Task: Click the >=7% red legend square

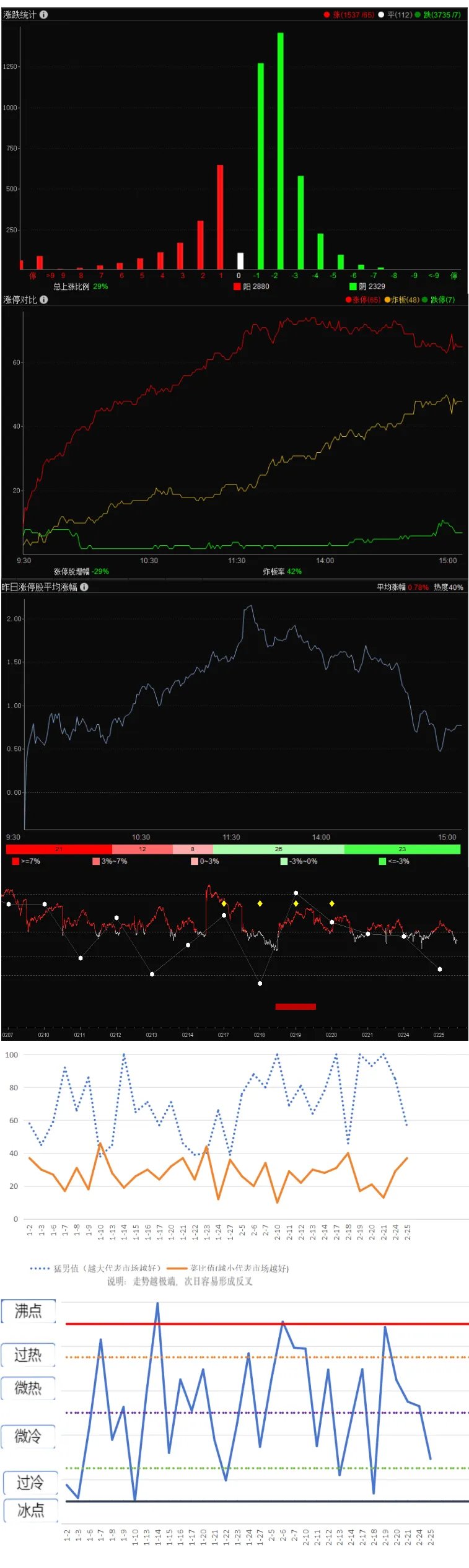Action: pos(15,861)
